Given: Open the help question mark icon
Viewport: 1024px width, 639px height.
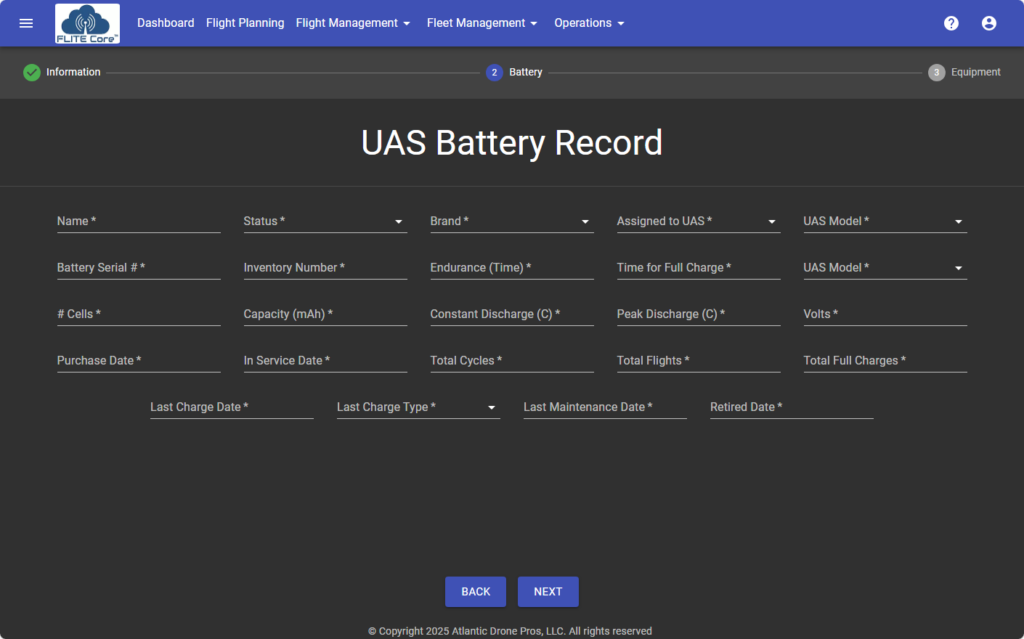Looking at the screenshot, I should (951, 23).
